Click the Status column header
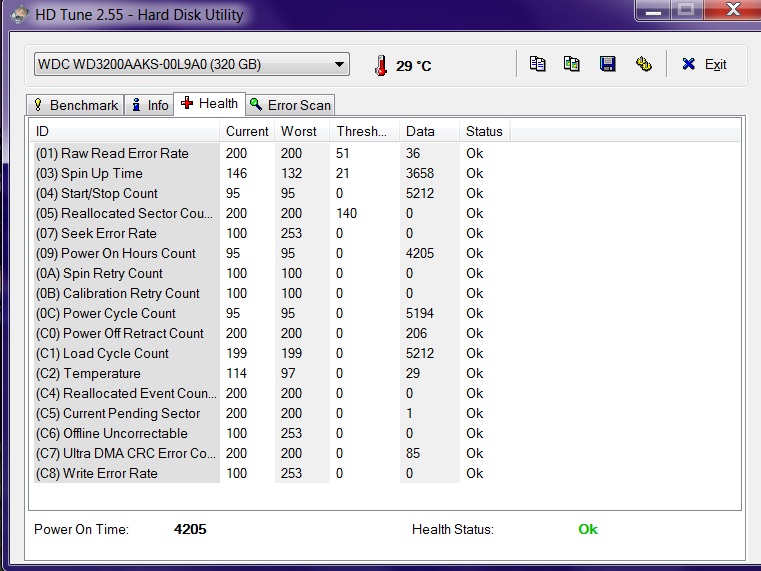The image size is (761, 571). click(x=484, y=131)
